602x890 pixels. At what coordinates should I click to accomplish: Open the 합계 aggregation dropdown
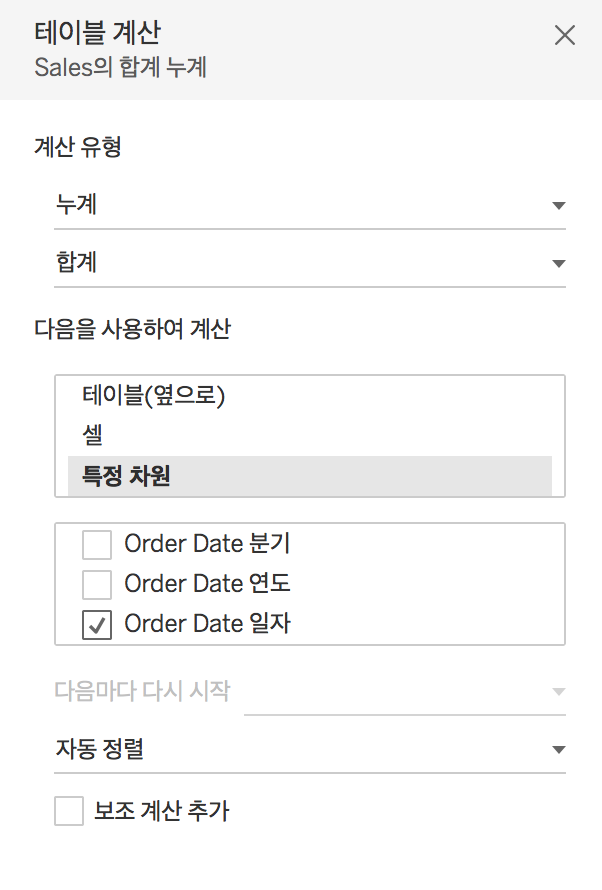pyautogui.click(x=300, y=263)
